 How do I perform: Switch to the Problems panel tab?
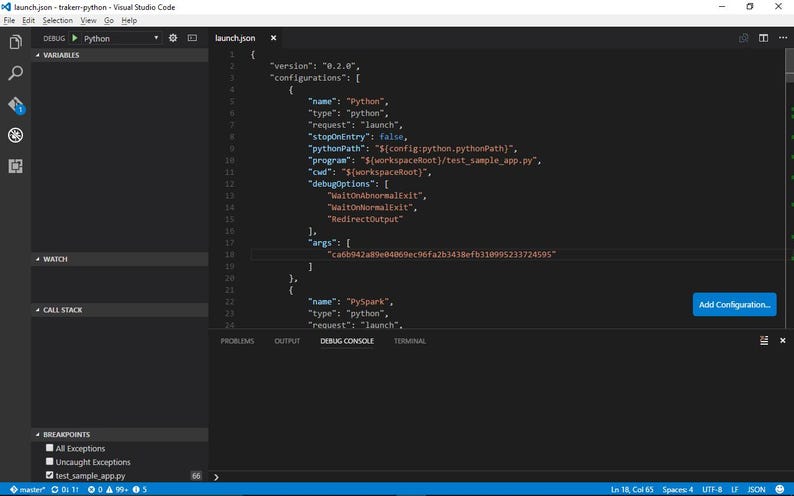(x=237, y=341)
